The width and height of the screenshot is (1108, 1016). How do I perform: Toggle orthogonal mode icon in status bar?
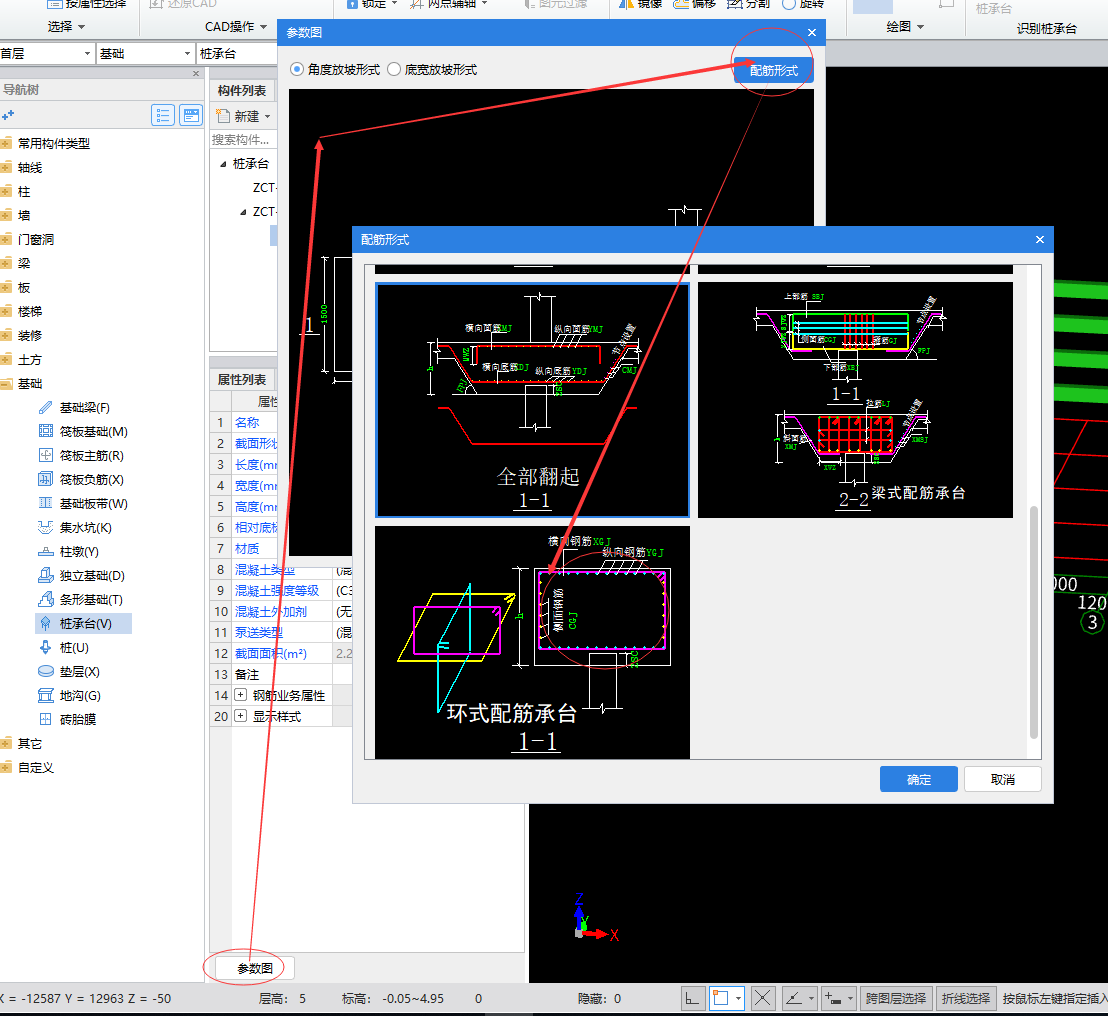692,998
